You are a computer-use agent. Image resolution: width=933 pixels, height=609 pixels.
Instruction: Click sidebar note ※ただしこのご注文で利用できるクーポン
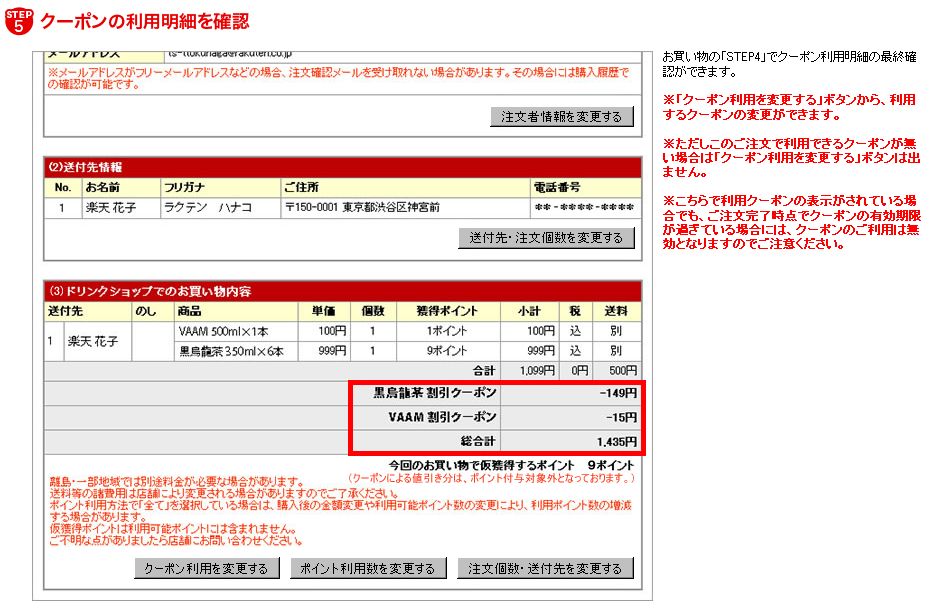(791, 158)
